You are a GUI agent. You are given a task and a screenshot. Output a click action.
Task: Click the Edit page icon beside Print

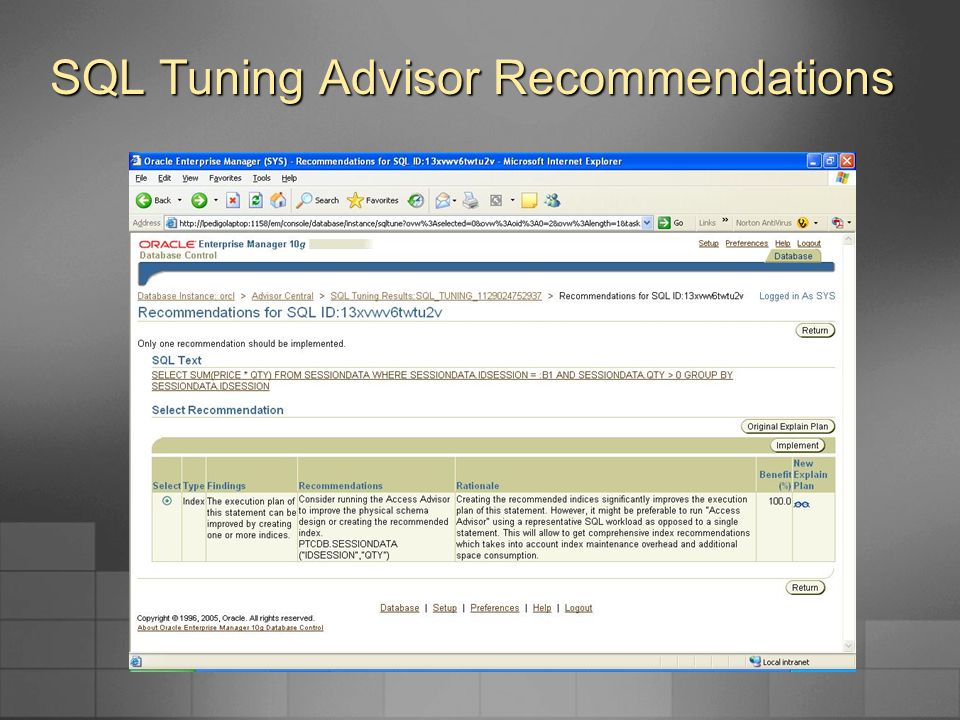[496, 200]
